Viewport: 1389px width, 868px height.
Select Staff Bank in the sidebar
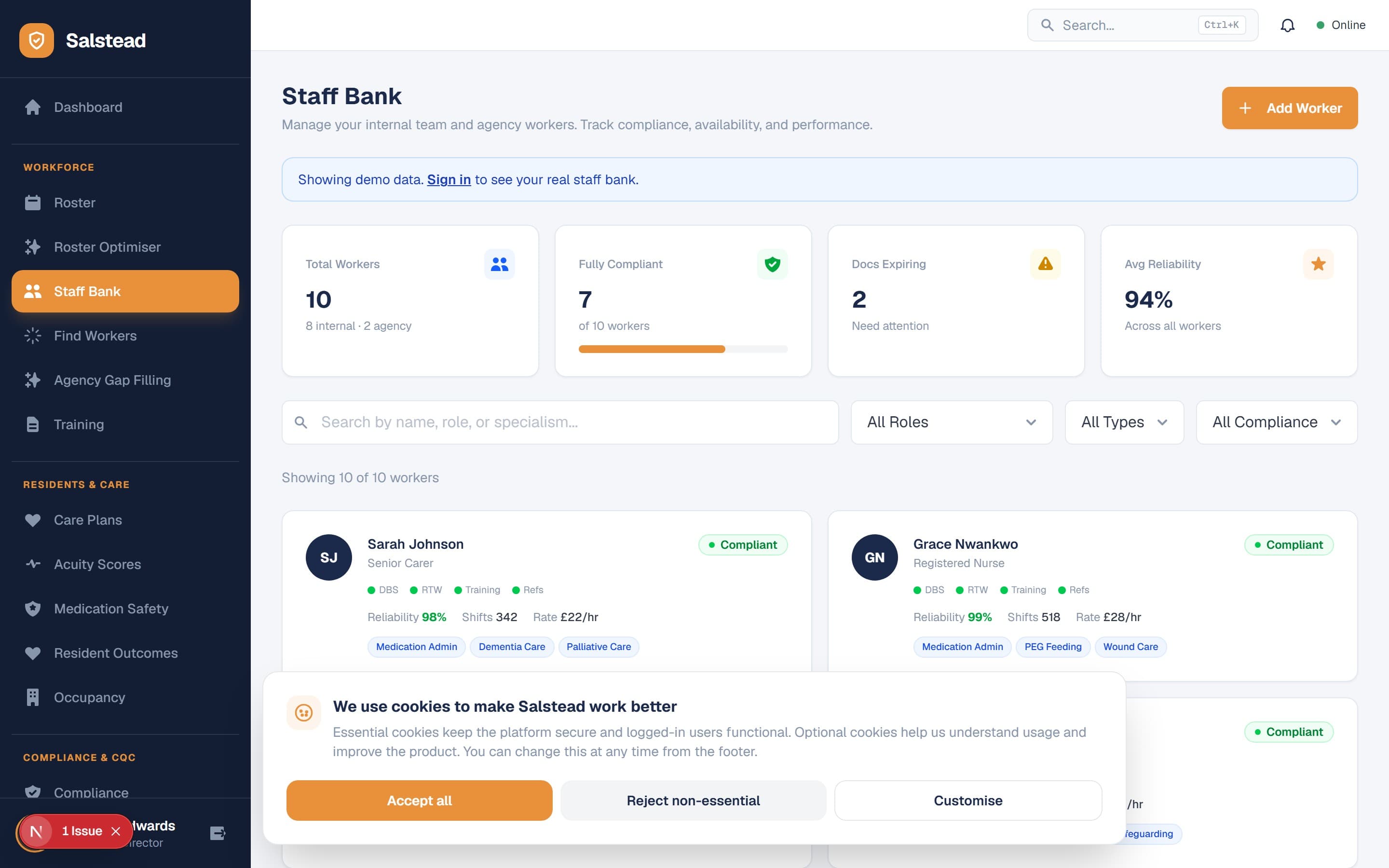(x=125, y=291)
